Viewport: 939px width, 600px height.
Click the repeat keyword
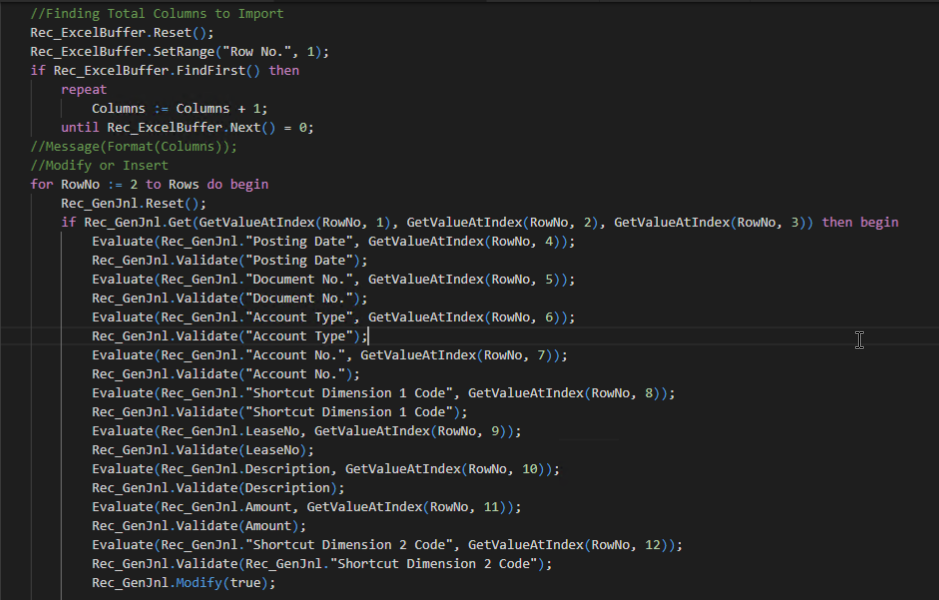tap(83, 90)
